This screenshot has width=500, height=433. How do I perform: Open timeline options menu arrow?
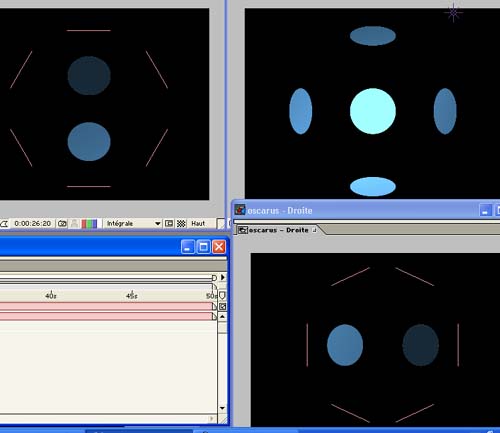pos(223,277)
